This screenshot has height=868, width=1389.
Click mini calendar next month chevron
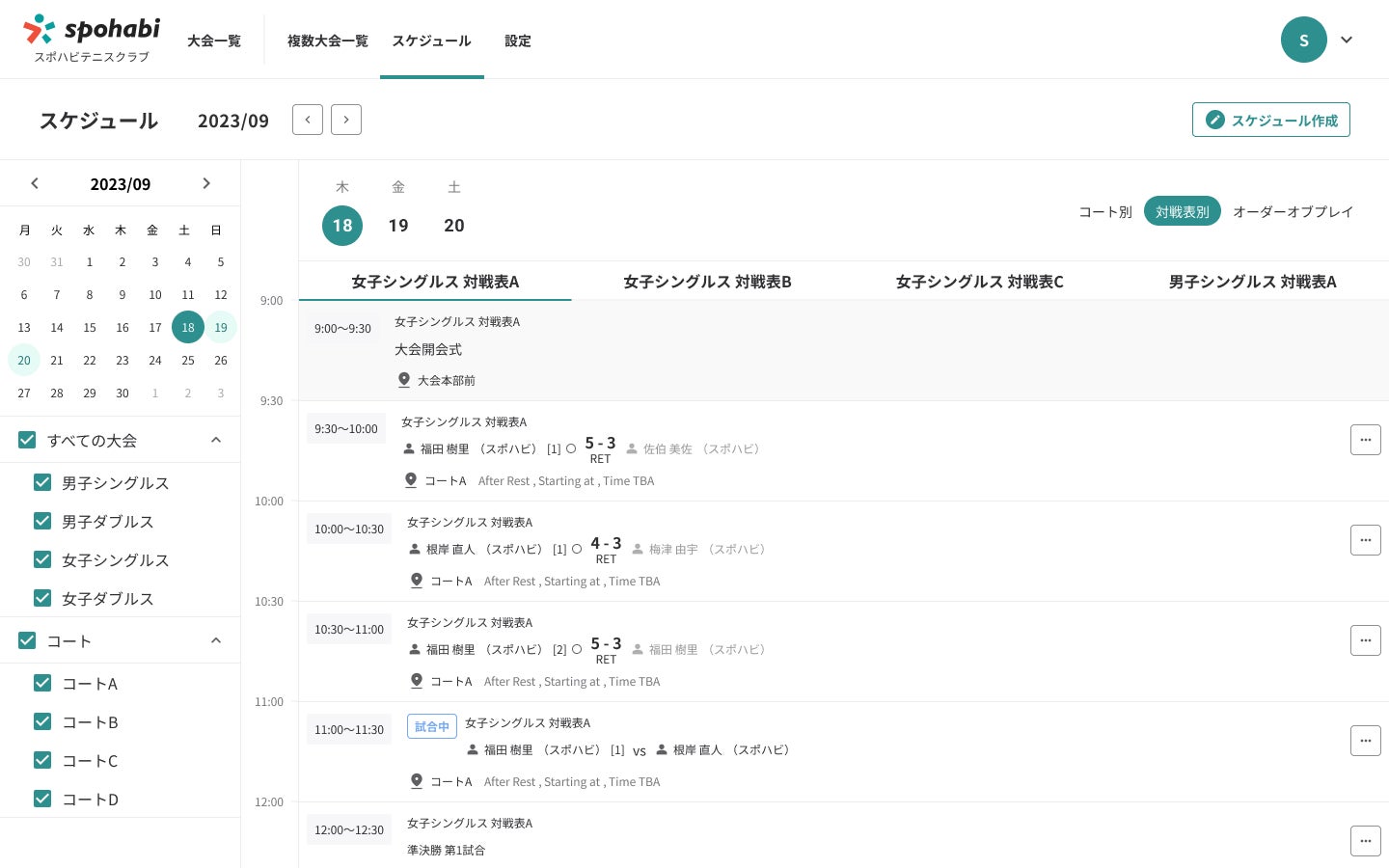click(206, 183)
